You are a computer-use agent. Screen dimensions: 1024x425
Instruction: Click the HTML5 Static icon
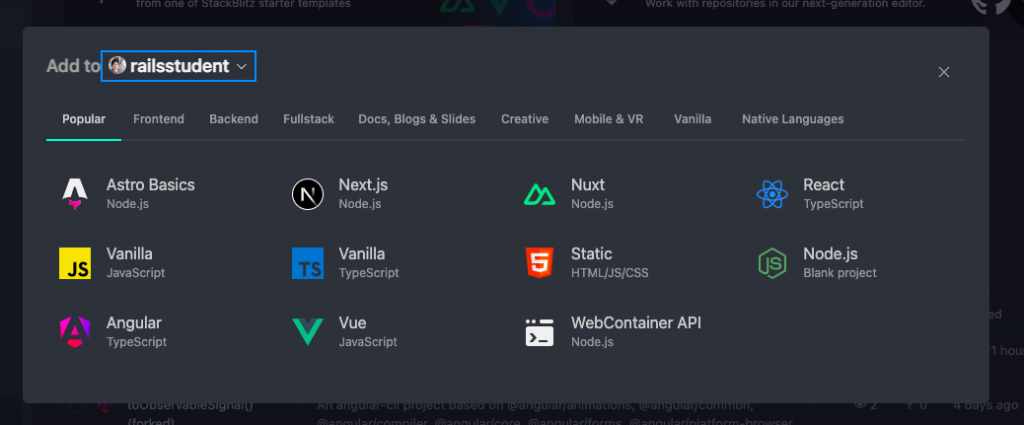(540, 263)
